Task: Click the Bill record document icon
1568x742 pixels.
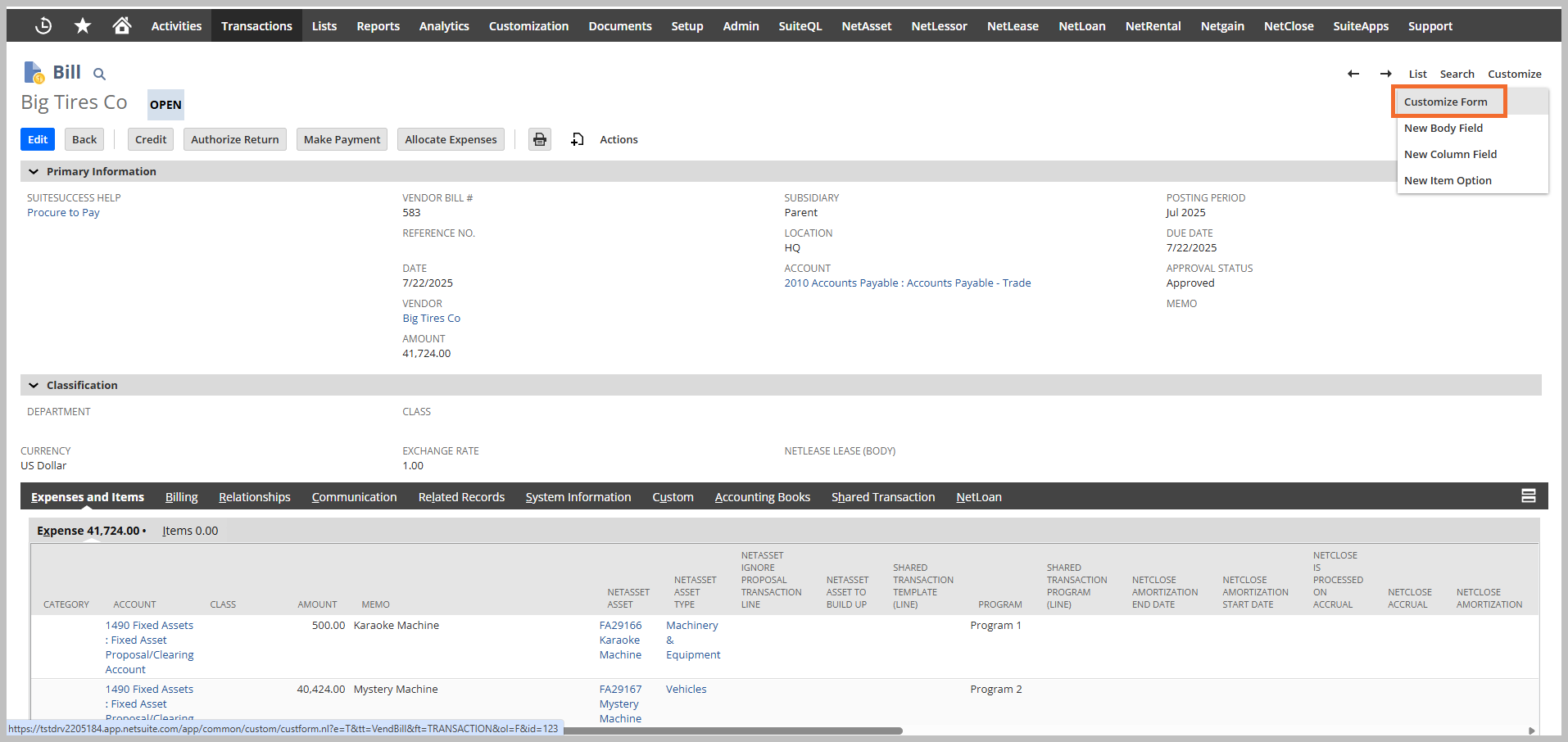Action: coord(34,72)
